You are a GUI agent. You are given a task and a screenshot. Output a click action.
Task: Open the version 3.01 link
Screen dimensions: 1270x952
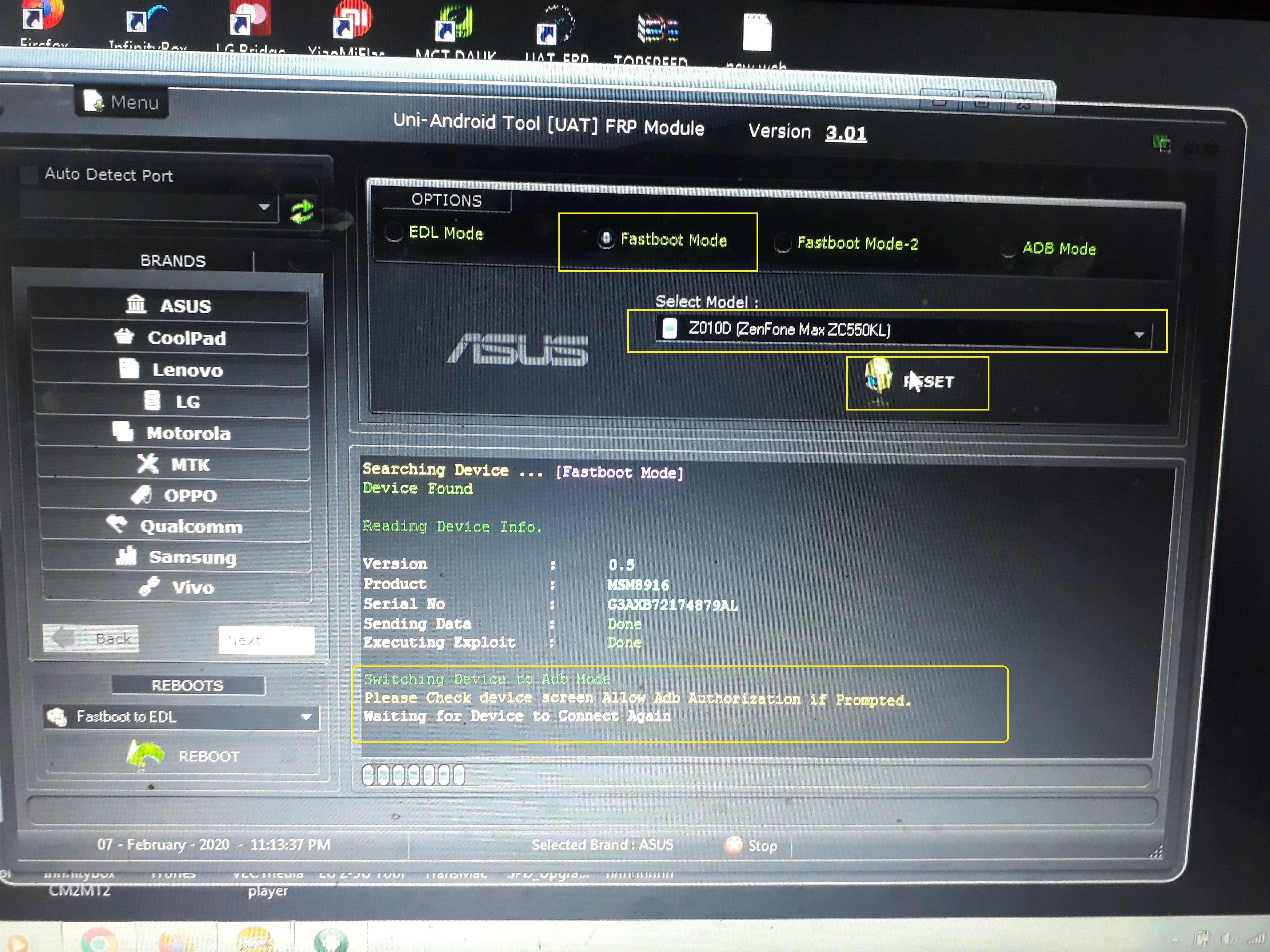pyautogui.click(x=846, y=133)
